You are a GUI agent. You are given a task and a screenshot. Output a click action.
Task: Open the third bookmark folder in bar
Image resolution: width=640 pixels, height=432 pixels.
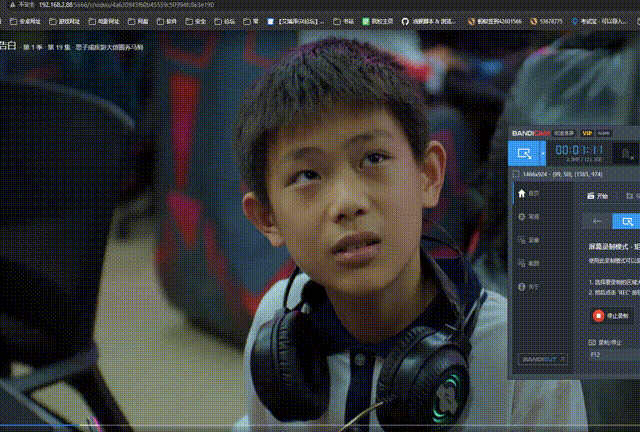pos(104,21)
